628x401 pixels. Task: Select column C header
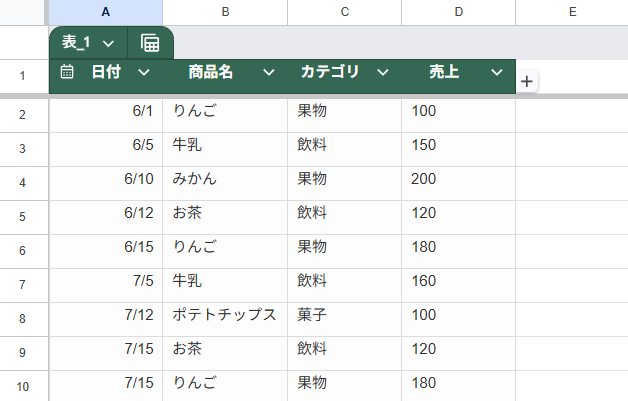345,12
